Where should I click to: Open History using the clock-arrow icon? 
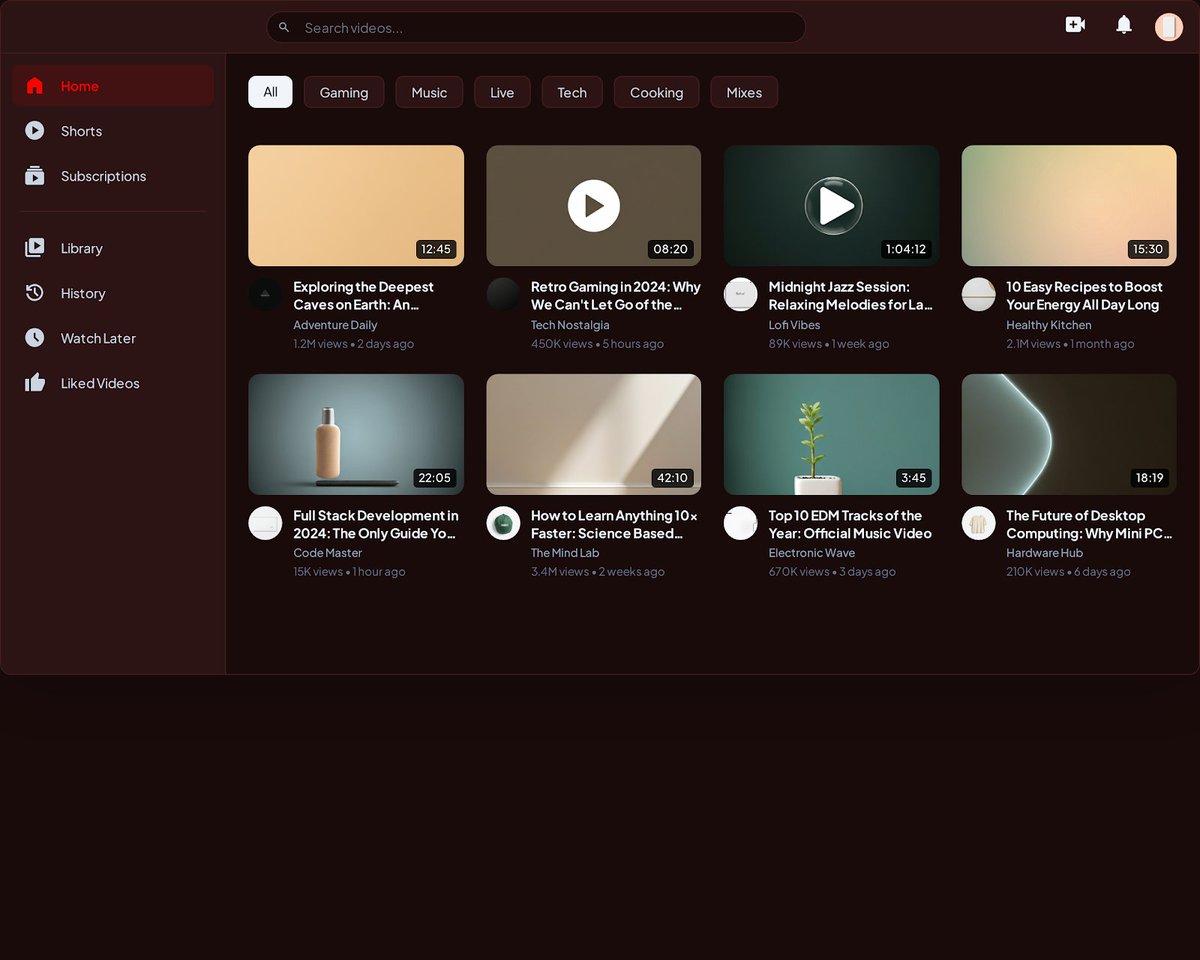(x=35, y=292)
